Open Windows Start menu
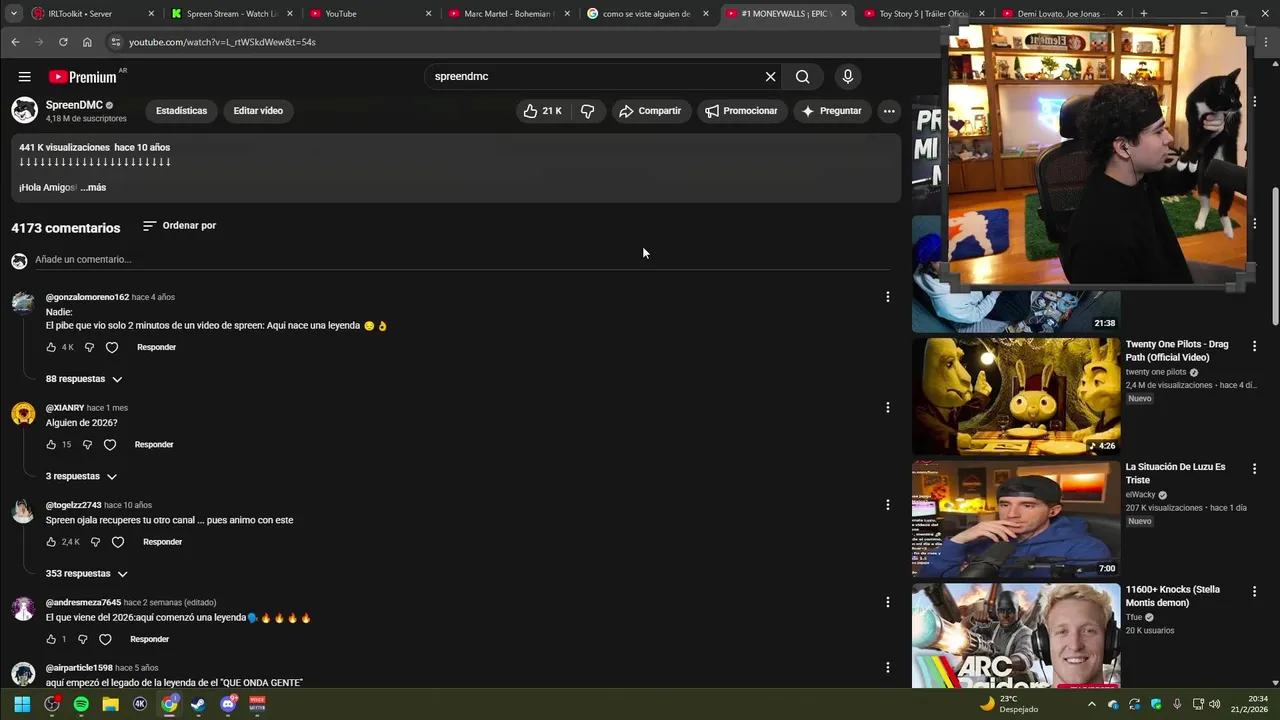This screenshot has width=1280, height=720. [22, 704]
